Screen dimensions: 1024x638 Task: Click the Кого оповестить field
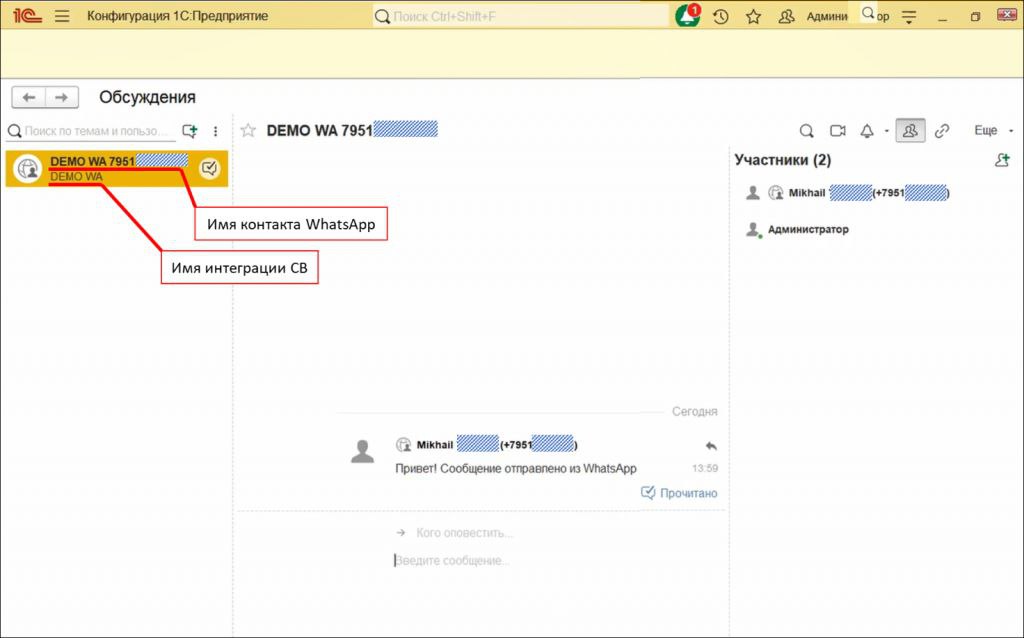(464, 533)
